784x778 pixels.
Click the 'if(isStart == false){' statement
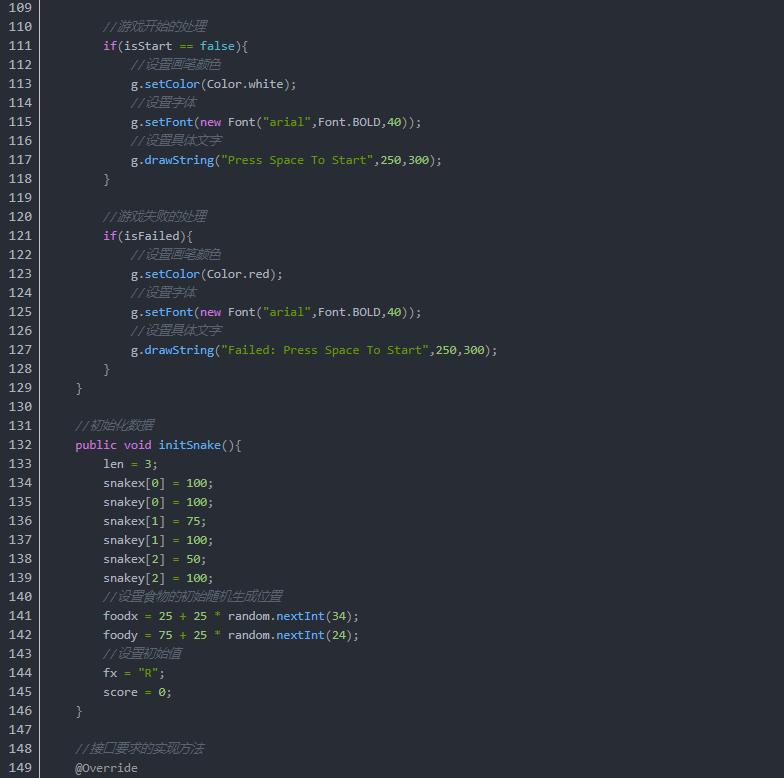[x=176, y=46]
